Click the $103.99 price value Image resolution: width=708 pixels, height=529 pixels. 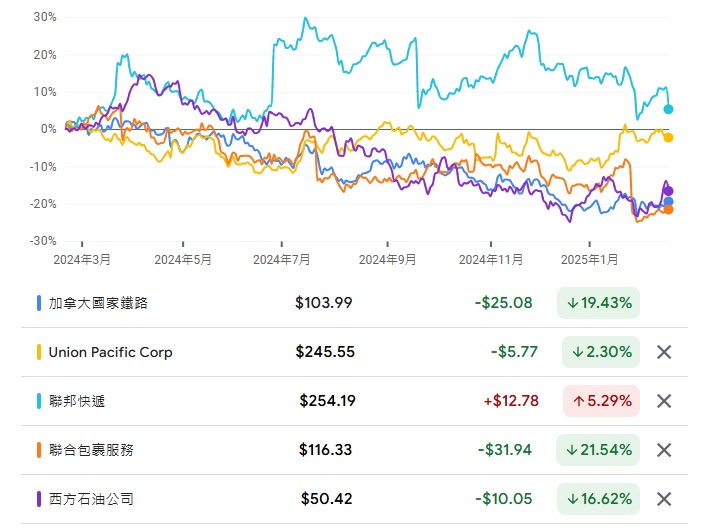324,303
